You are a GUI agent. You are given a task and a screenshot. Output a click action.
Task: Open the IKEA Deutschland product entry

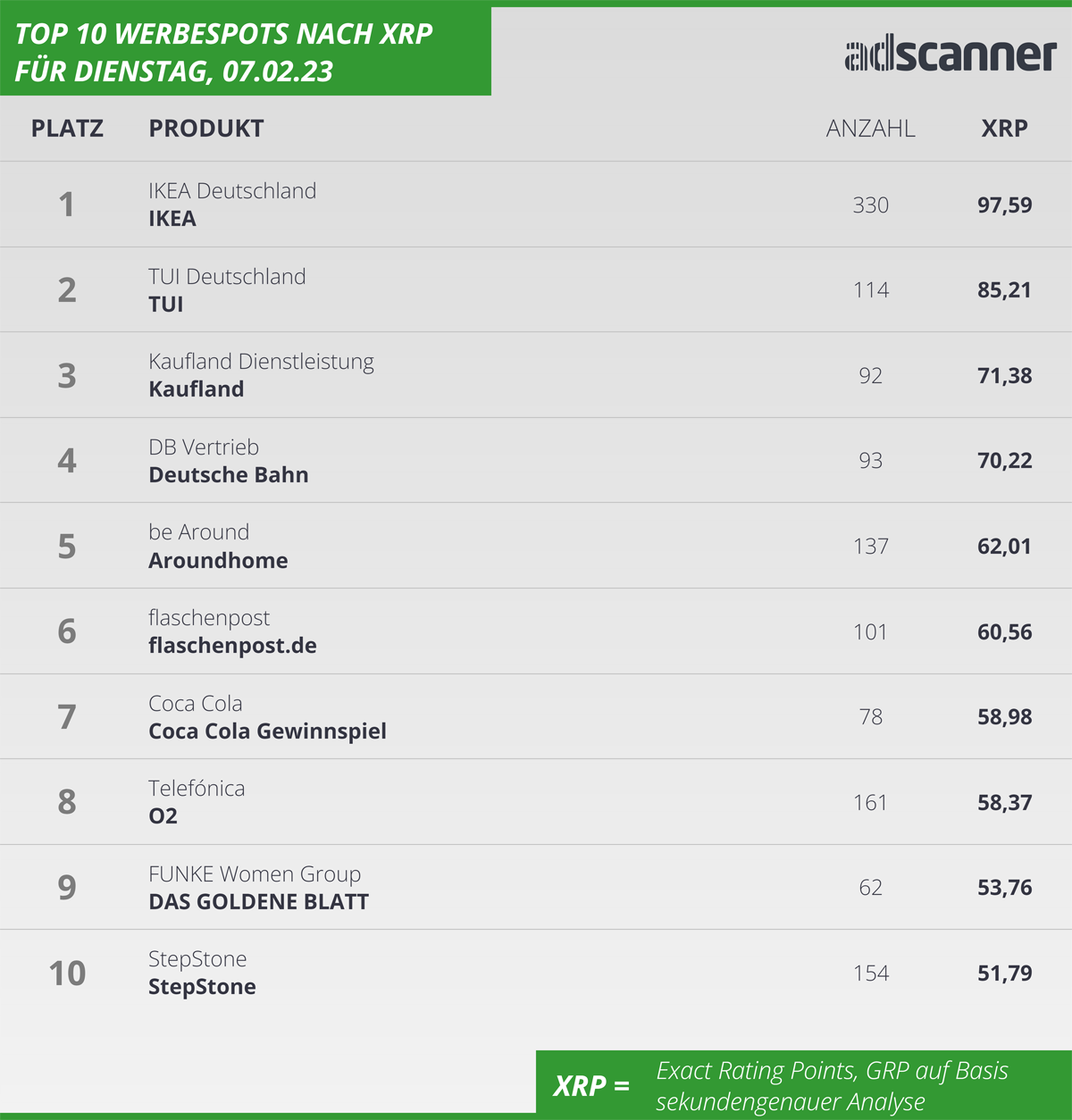tap(536, 205)
